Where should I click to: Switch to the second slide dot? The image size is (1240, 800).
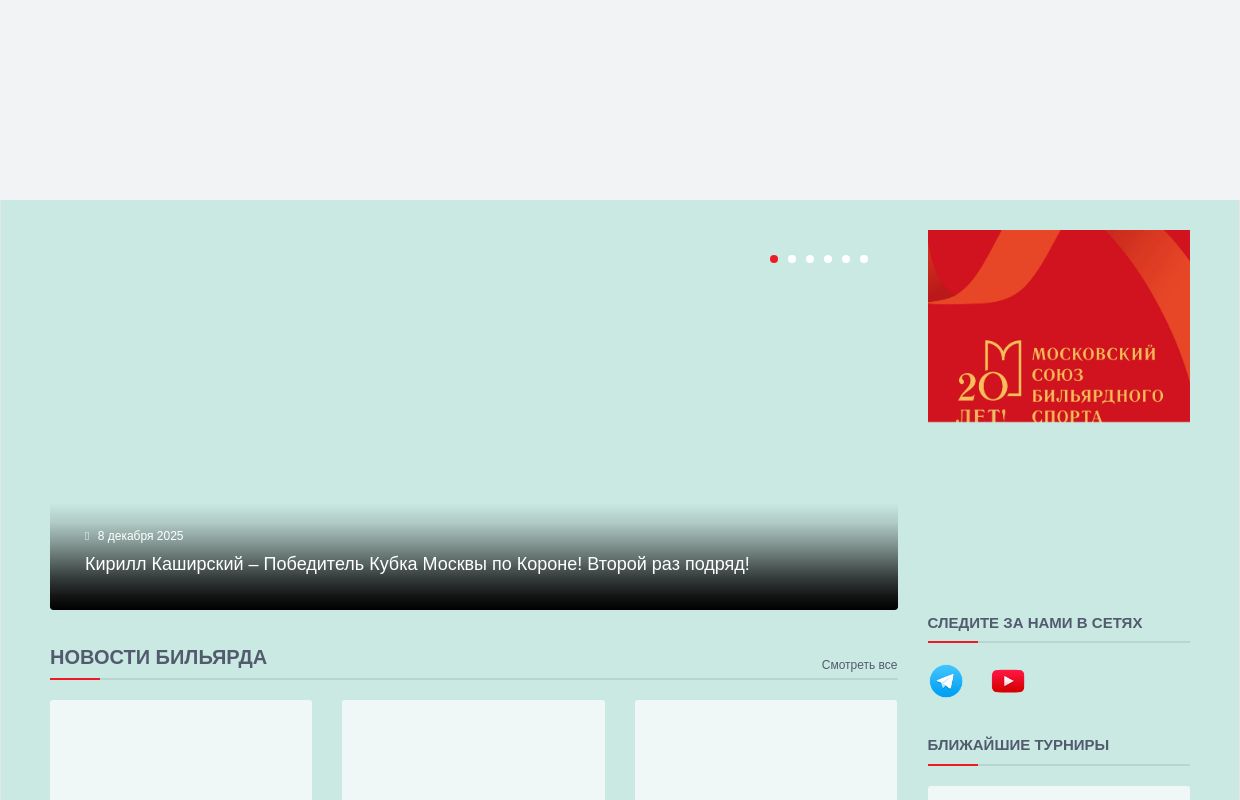792,259
